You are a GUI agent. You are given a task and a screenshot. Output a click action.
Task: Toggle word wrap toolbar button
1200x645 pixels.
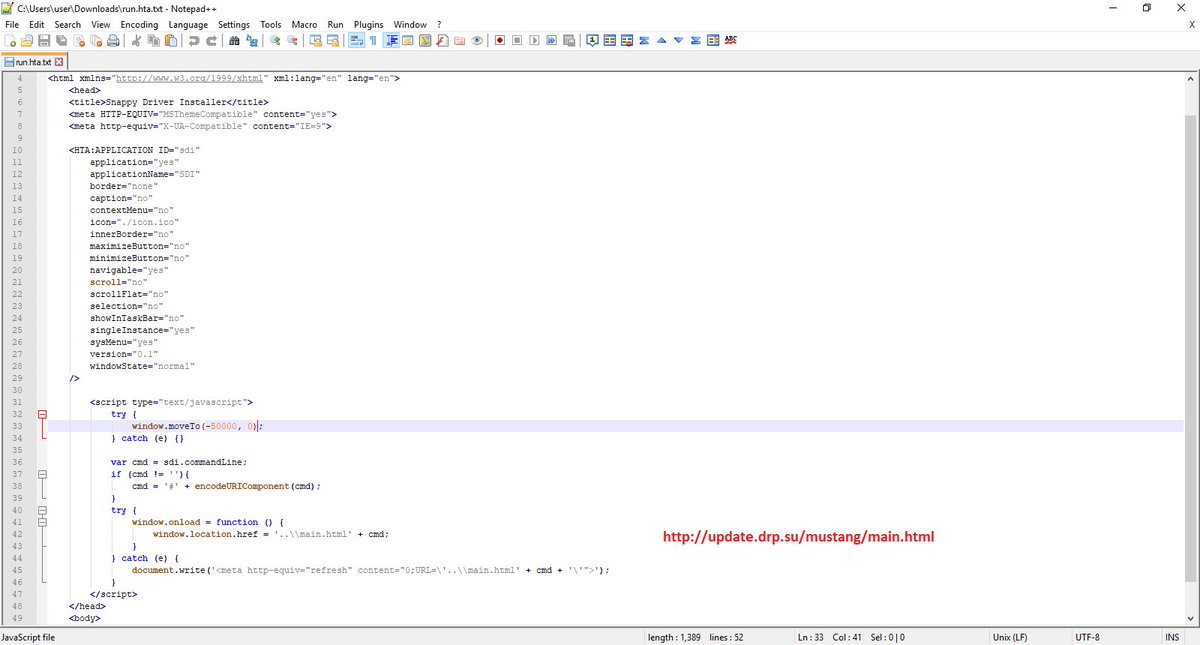click(356, 41)
